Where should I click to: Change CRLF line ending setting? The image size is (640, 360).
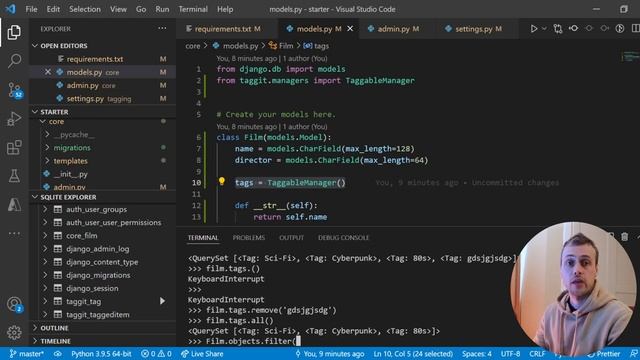coord(537,354)
